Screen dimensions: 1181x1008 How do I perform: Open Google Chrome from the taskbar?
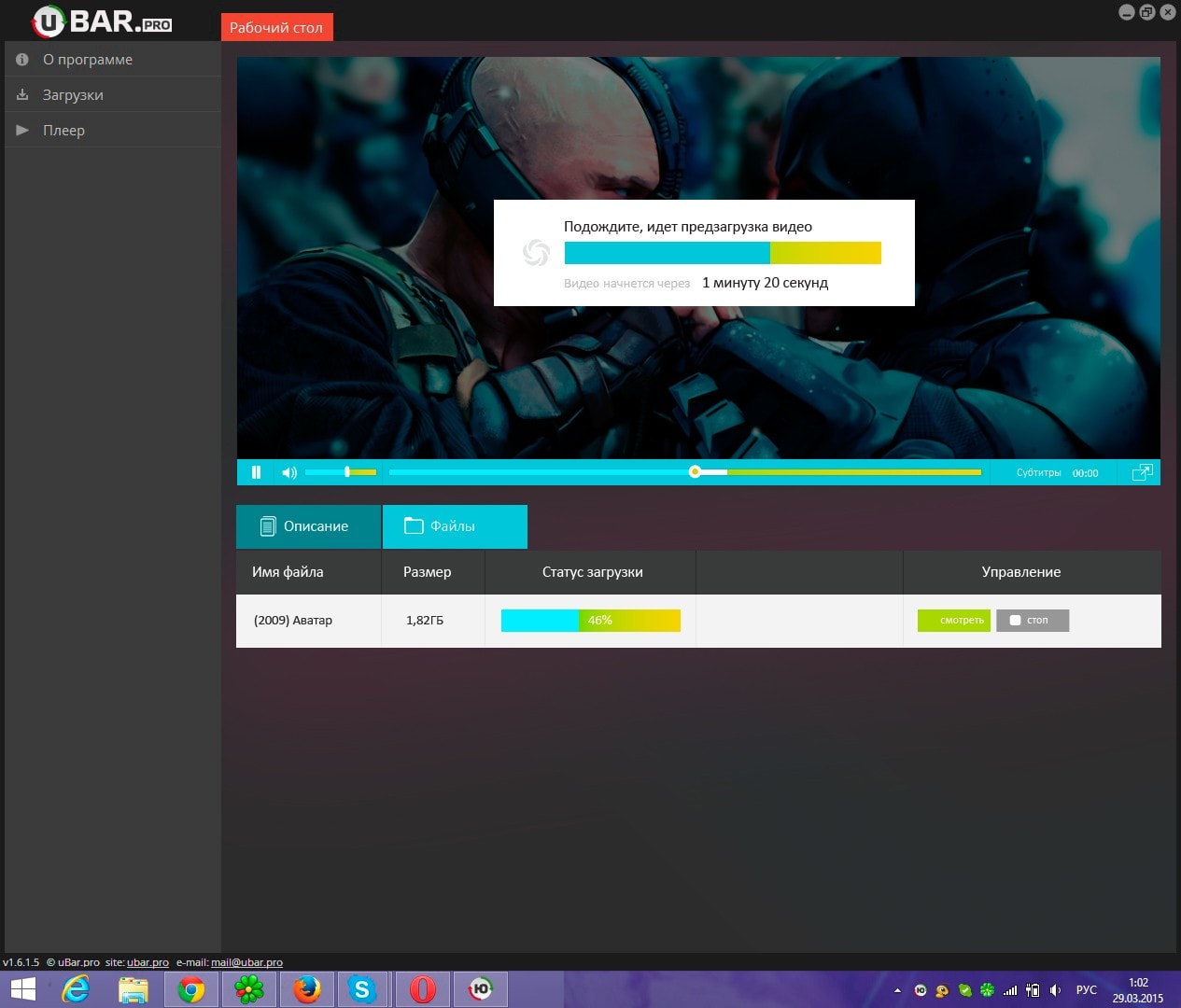[191, 989]
